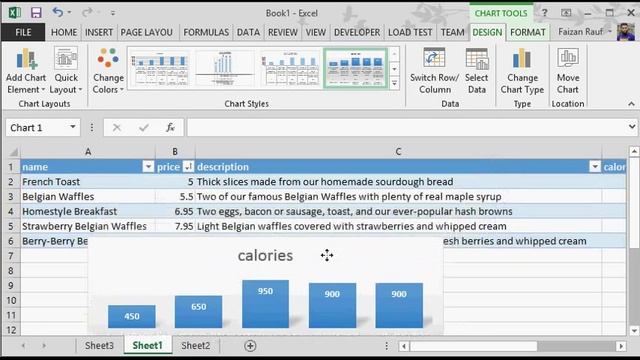Viewport: 640px width, 360px height.
Task: Open the VIEW ribbon tab
Action: [x=316, y=32]
